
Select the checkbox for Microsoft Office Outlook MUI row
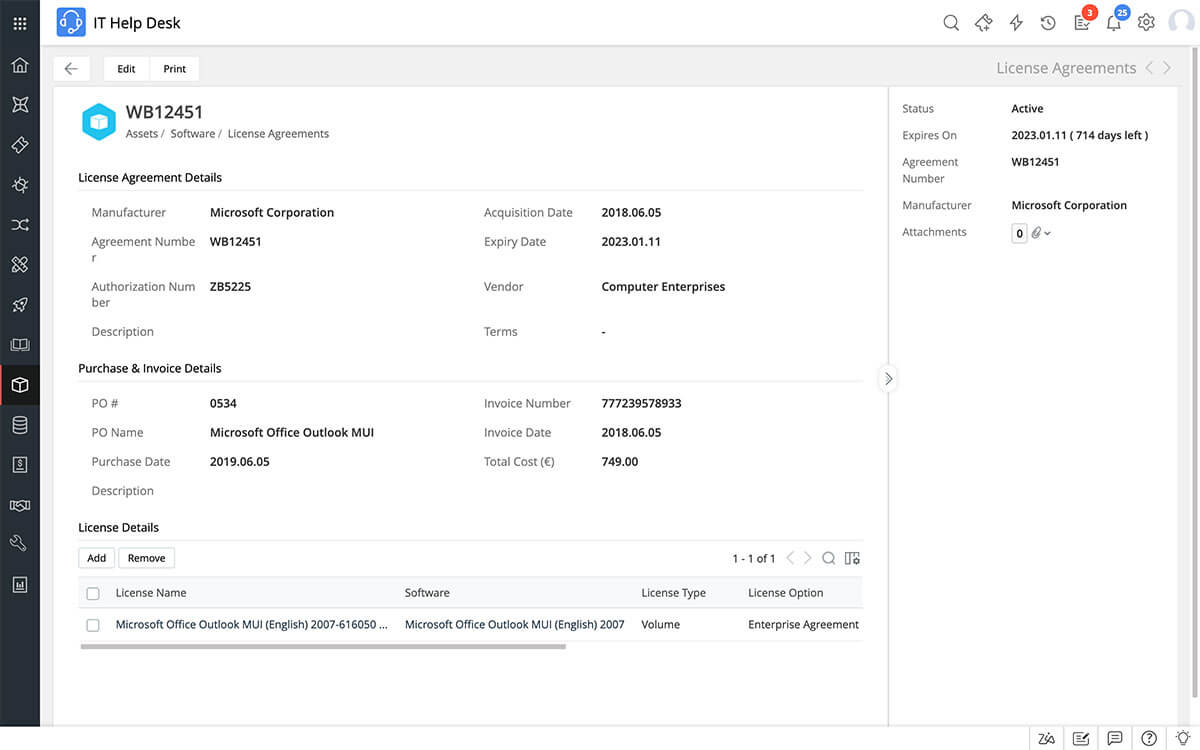coord(93,624)
